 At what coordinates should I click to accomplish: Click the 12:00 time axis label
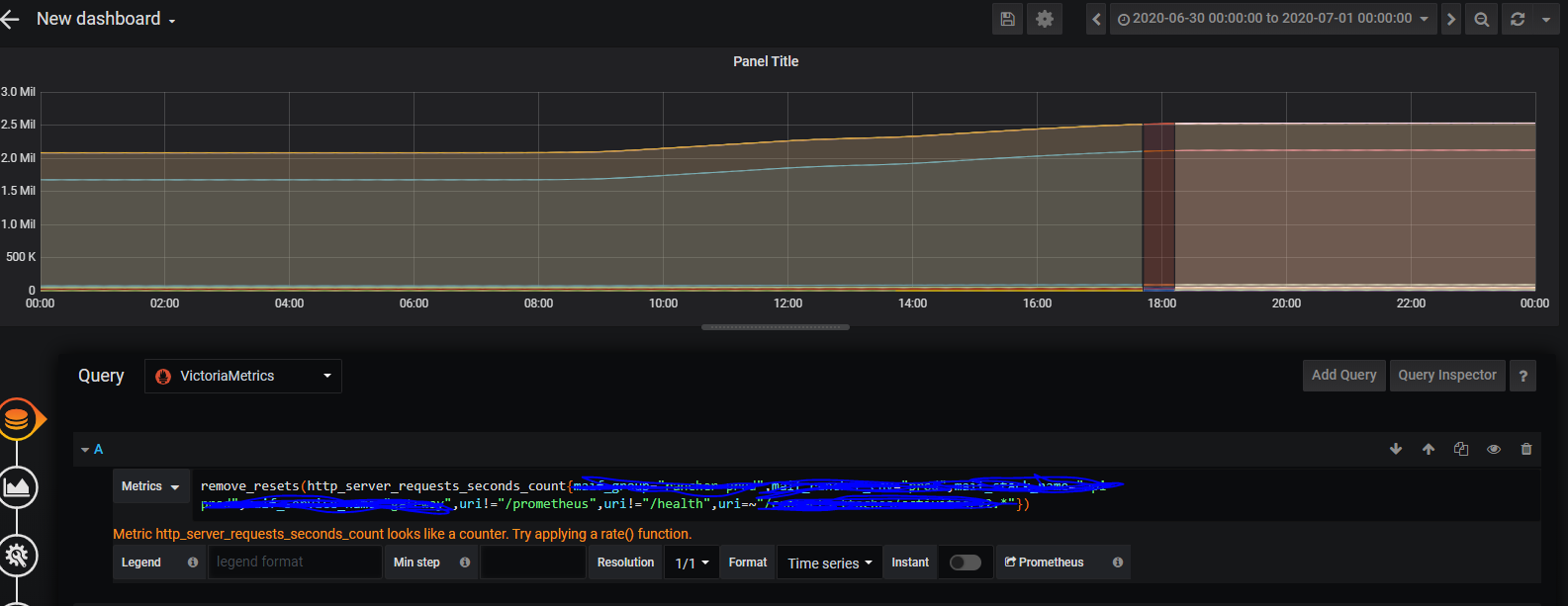pyautogui.click(x=787, y=303)
